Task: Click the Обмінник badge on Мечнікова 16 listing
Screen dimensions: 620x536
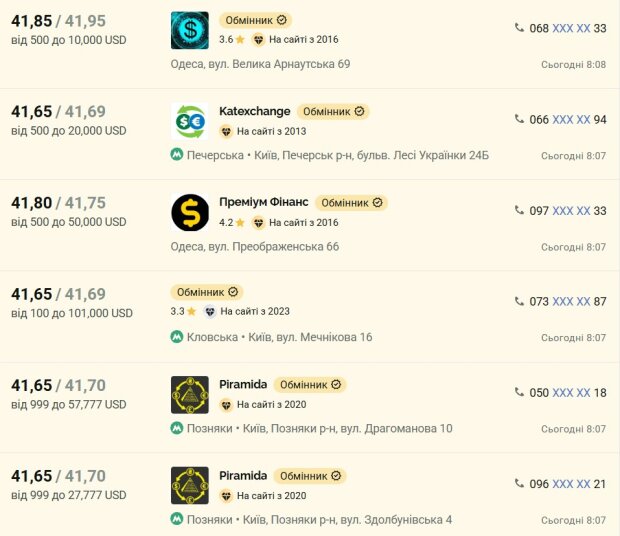Action: pyautogui.click(x=207, y=292)
